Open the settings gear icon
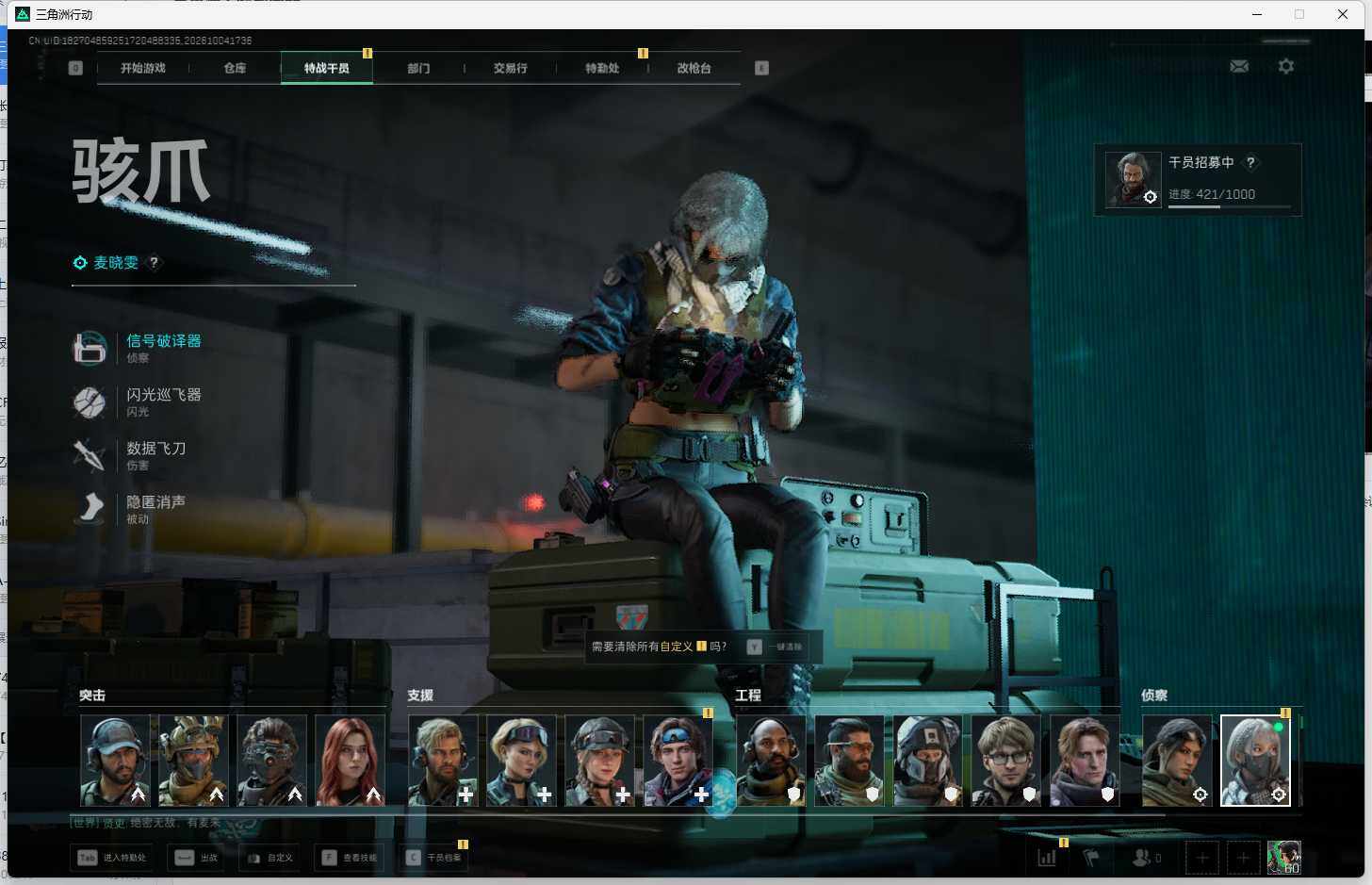The image size is (1372, 885). tap(1286, 66)
